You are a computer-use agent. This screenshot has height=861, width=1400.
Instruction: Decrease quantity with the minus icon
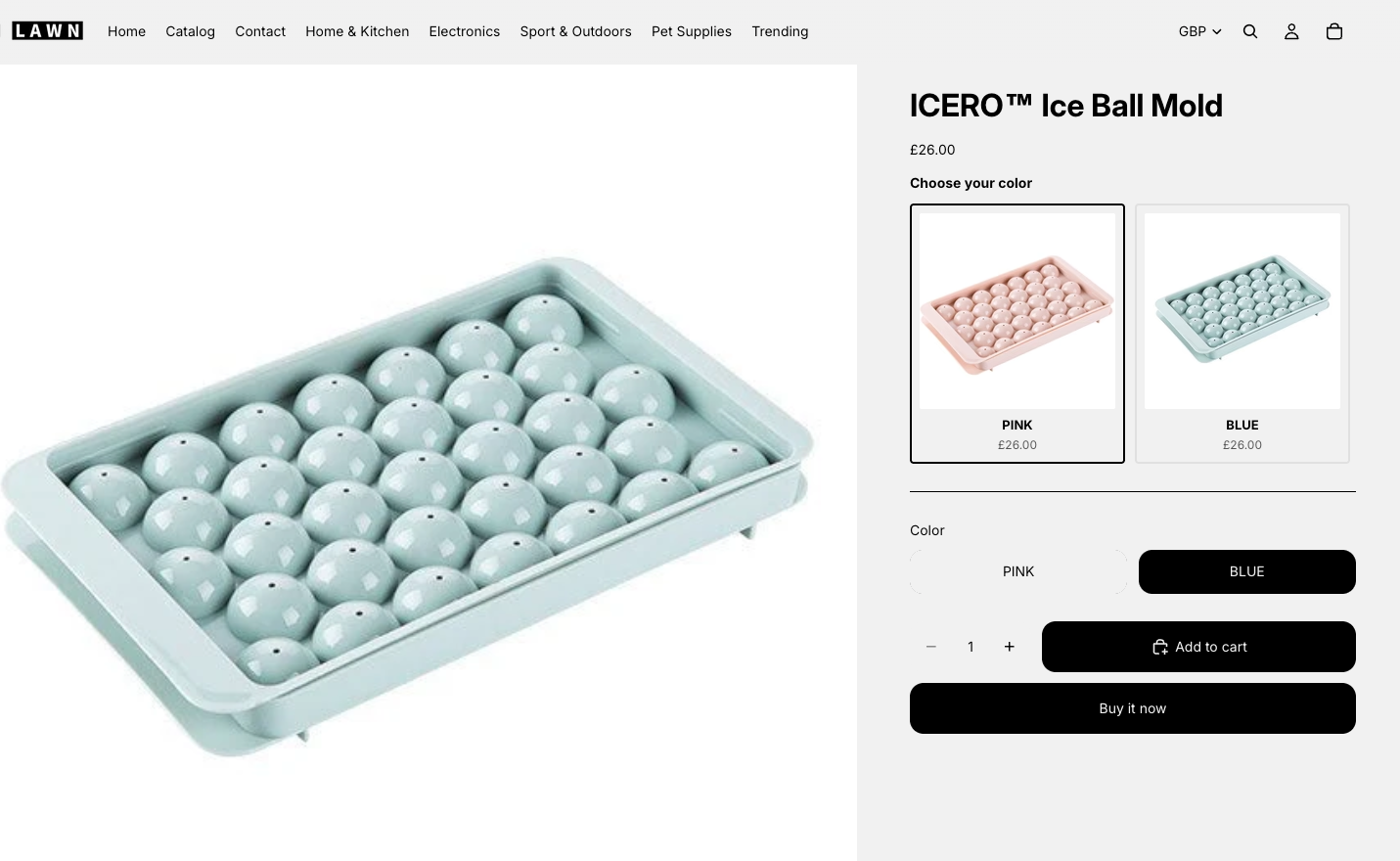[931, 647]
